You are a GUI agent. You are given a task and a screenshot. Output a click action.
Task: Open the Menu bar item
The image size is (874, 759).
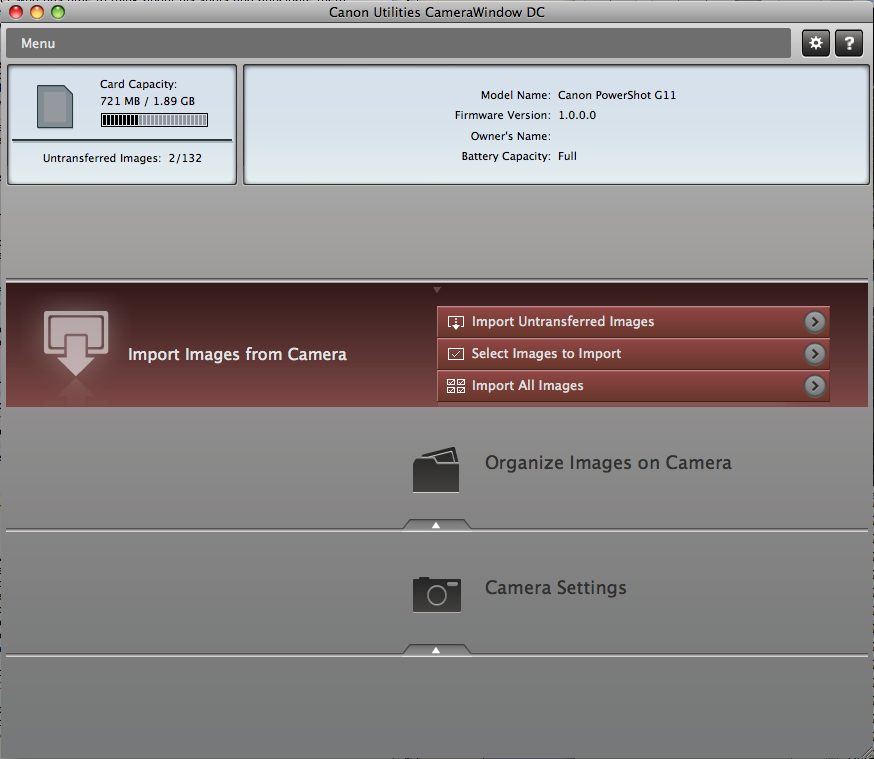[x=38, y=43]
